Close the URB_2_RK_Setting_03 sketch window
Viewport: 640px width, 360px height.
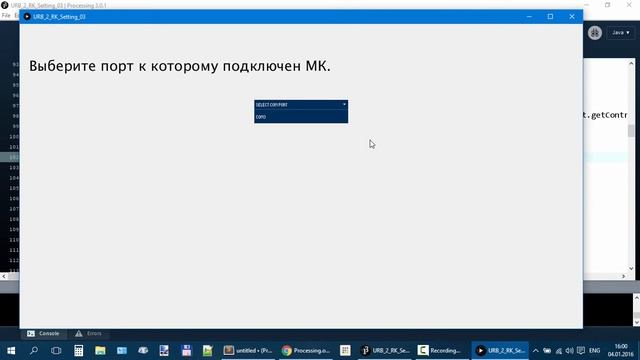572,17
